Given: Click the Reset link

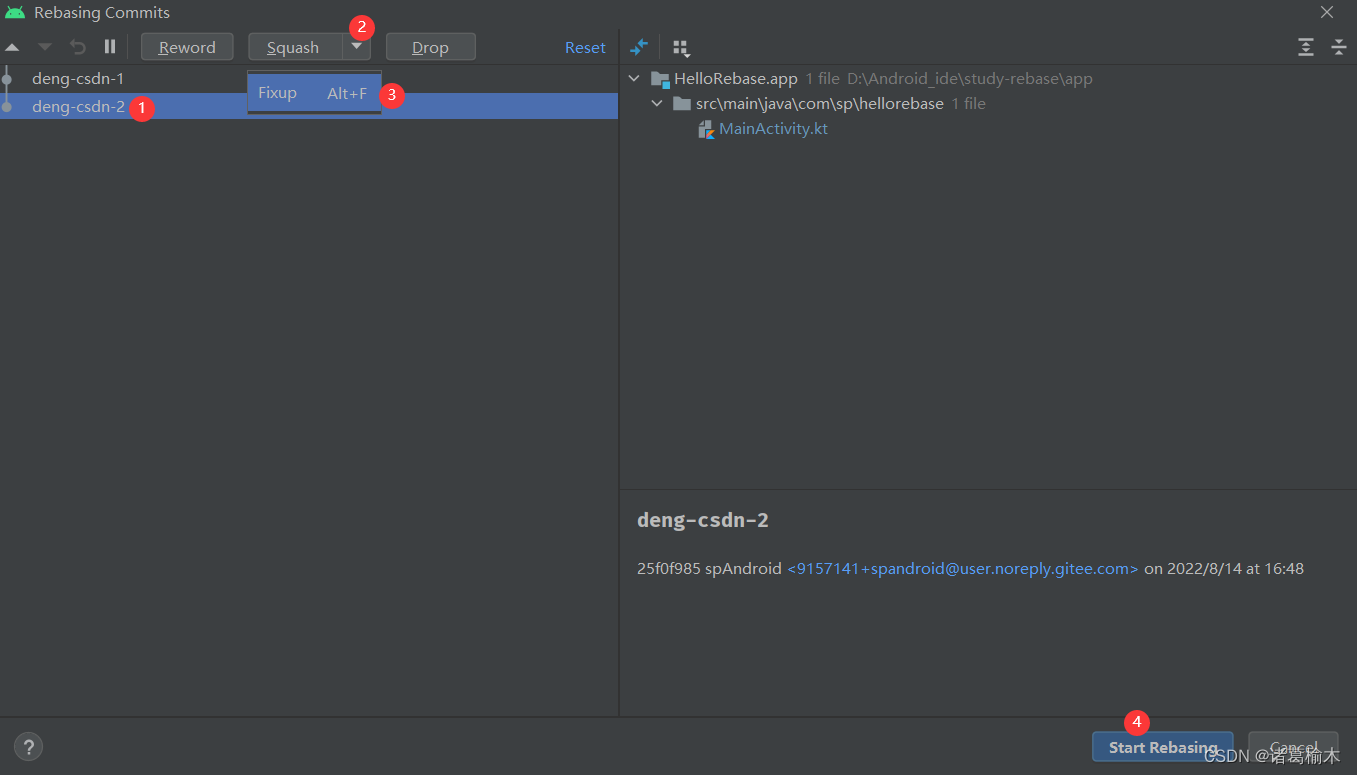Looking at the screenshot, I should pyautogui.click(x=585, y=47).
